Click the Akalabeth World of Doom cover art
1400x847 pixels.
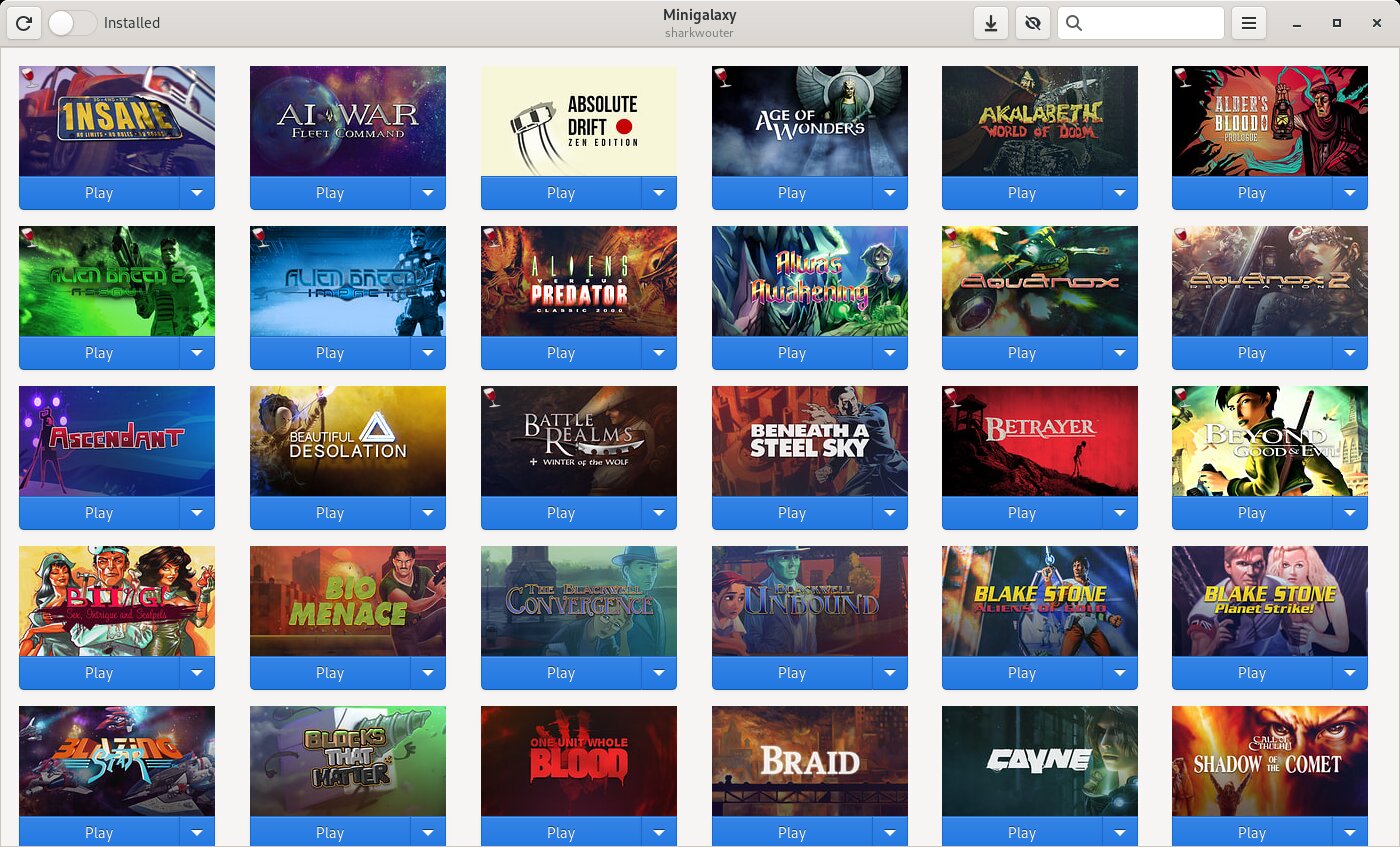(x=1039, y=120)
